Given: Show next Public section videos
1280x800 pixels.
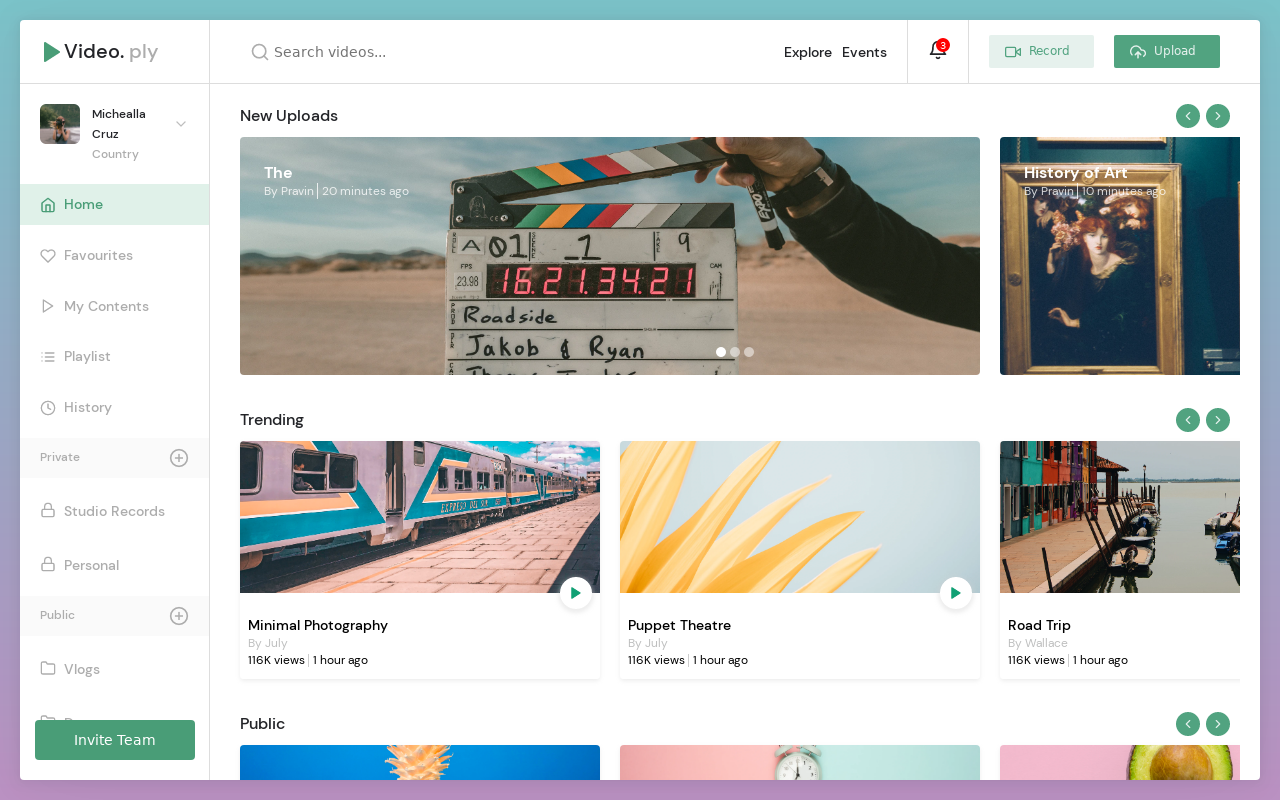Looking at the screenshot, I should 1217,724.
